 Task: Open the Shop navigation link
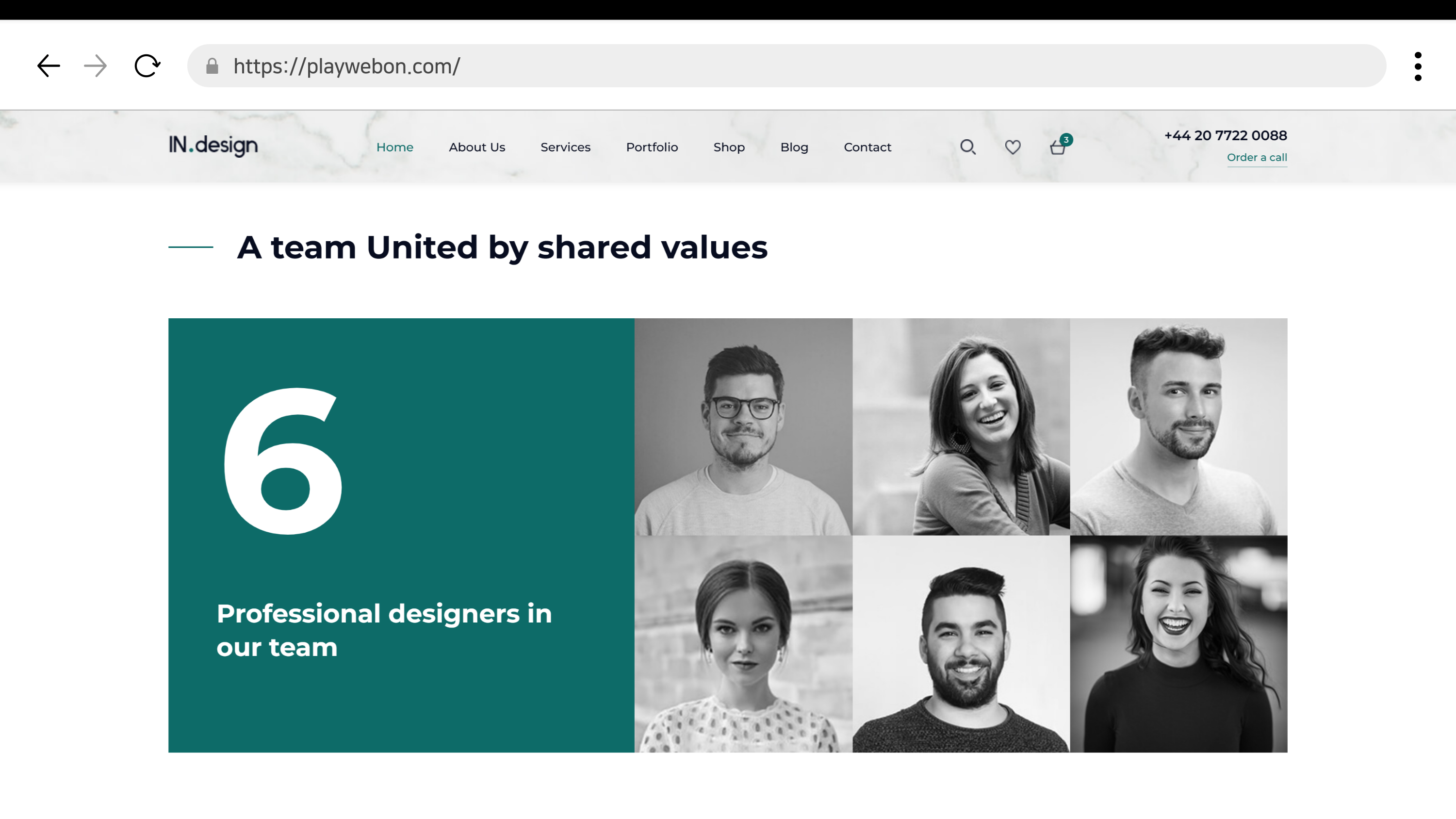coord(729,147)
